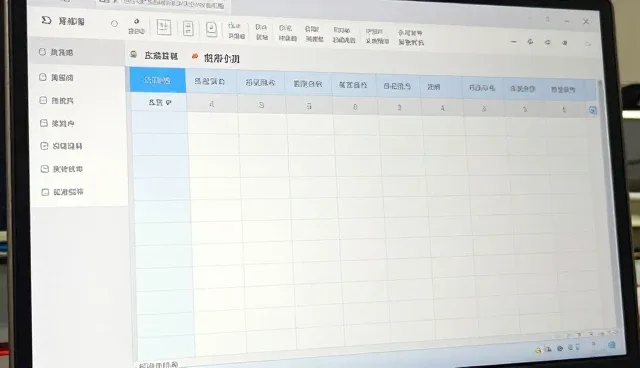The image size is (640, 368).
Task: Click the app logo in the title bar
Action: point(46,20)
